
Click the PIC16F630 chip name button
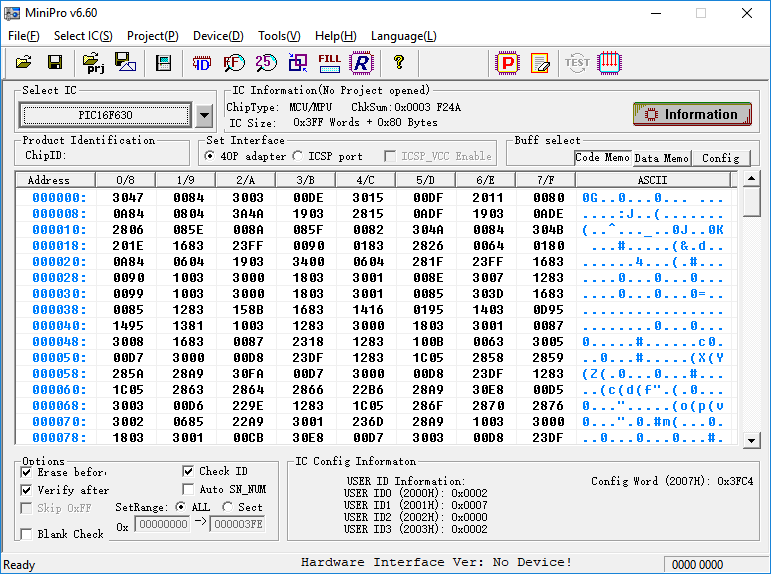[x=105, y=115]
